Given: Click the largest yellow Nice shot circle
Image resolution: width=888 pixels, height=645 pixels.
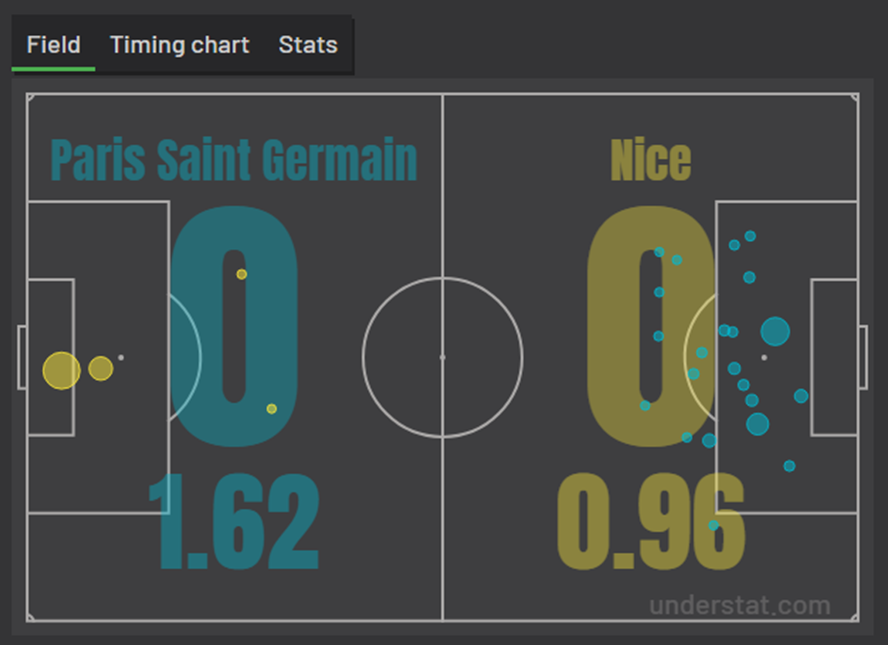Looking at the screenshot, I should click(x=62, y=371).
